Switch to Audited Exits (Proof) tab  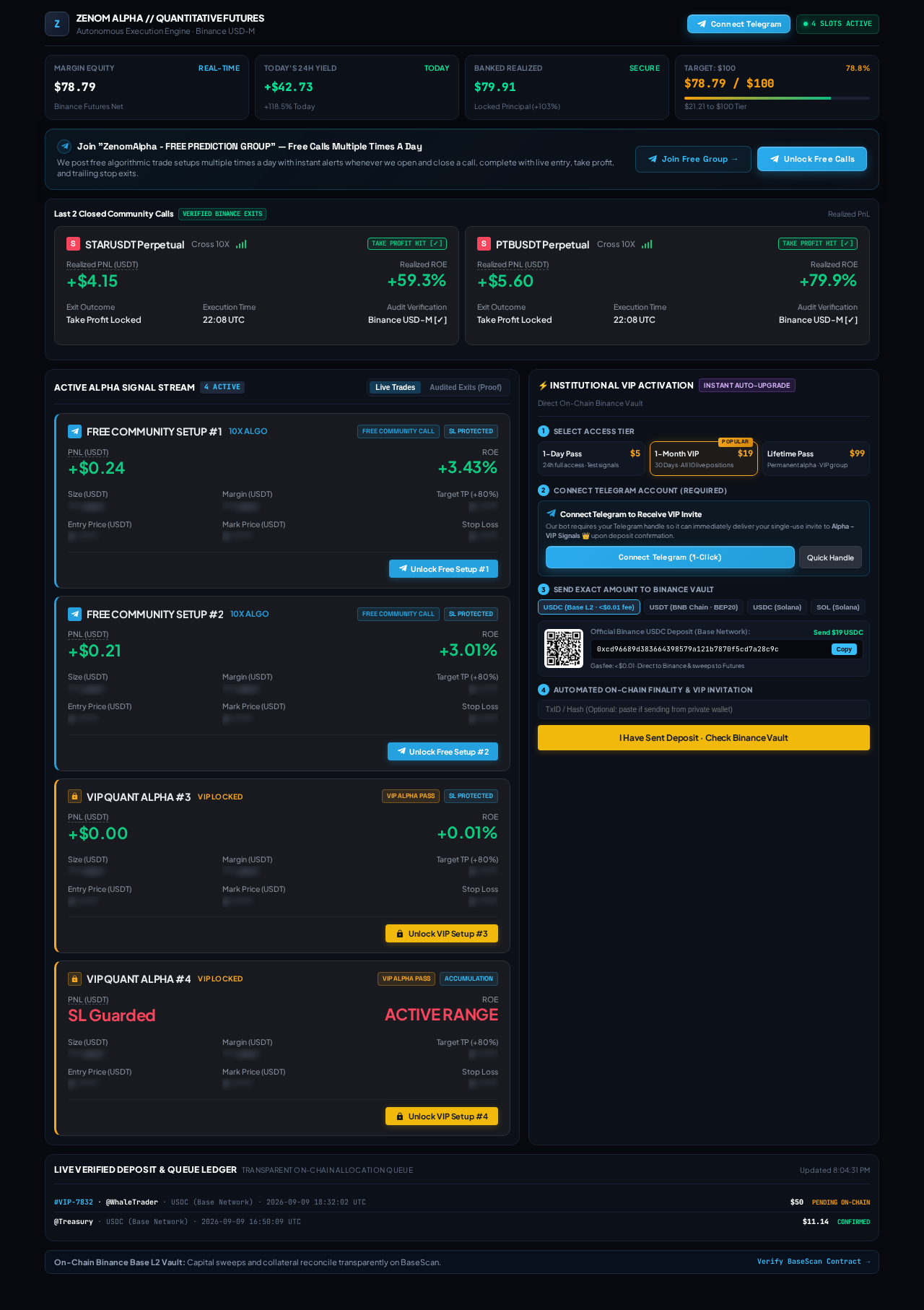coord(466,387)
